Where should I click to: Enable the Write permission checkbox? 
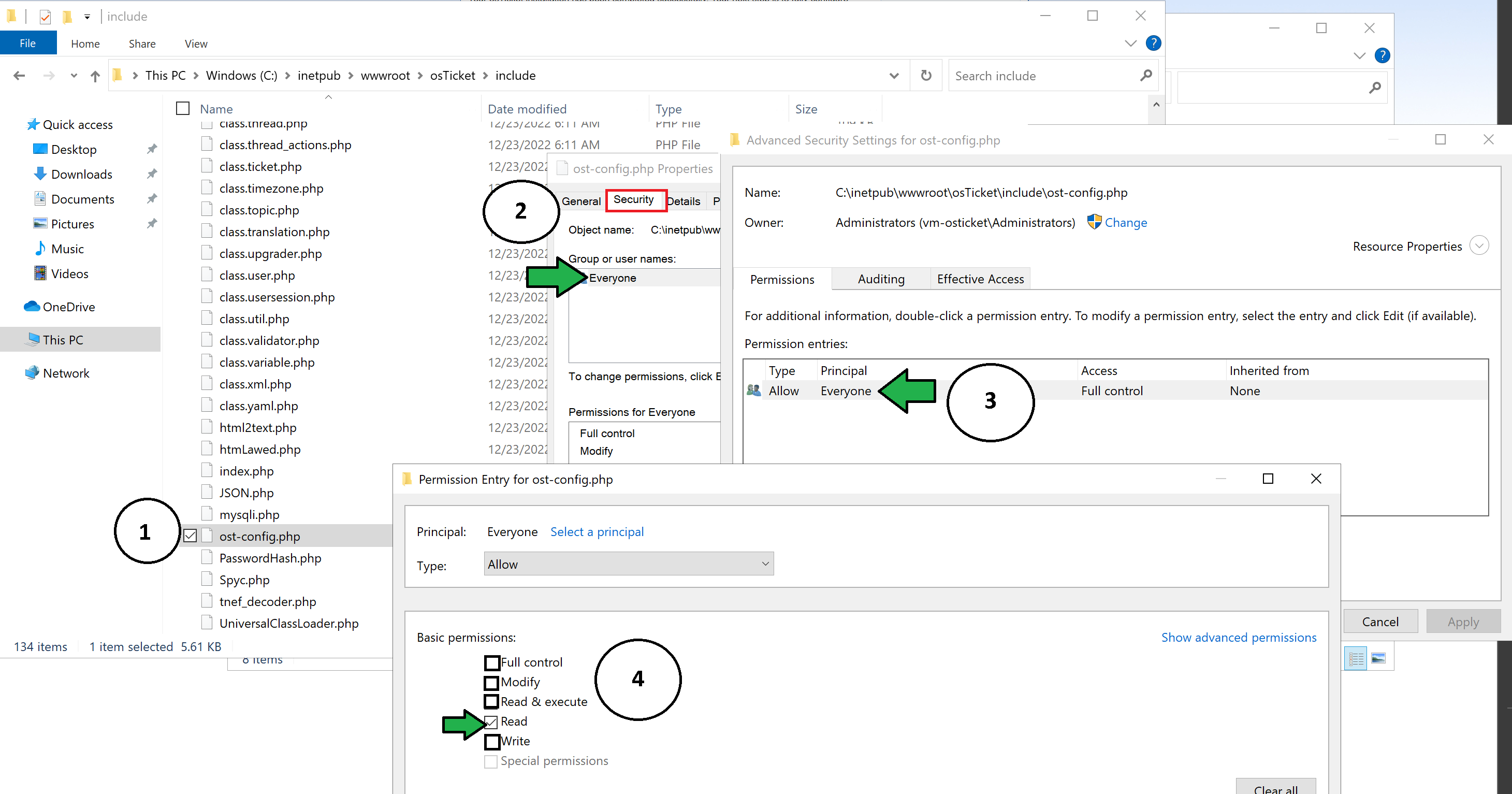click(491, 742)
